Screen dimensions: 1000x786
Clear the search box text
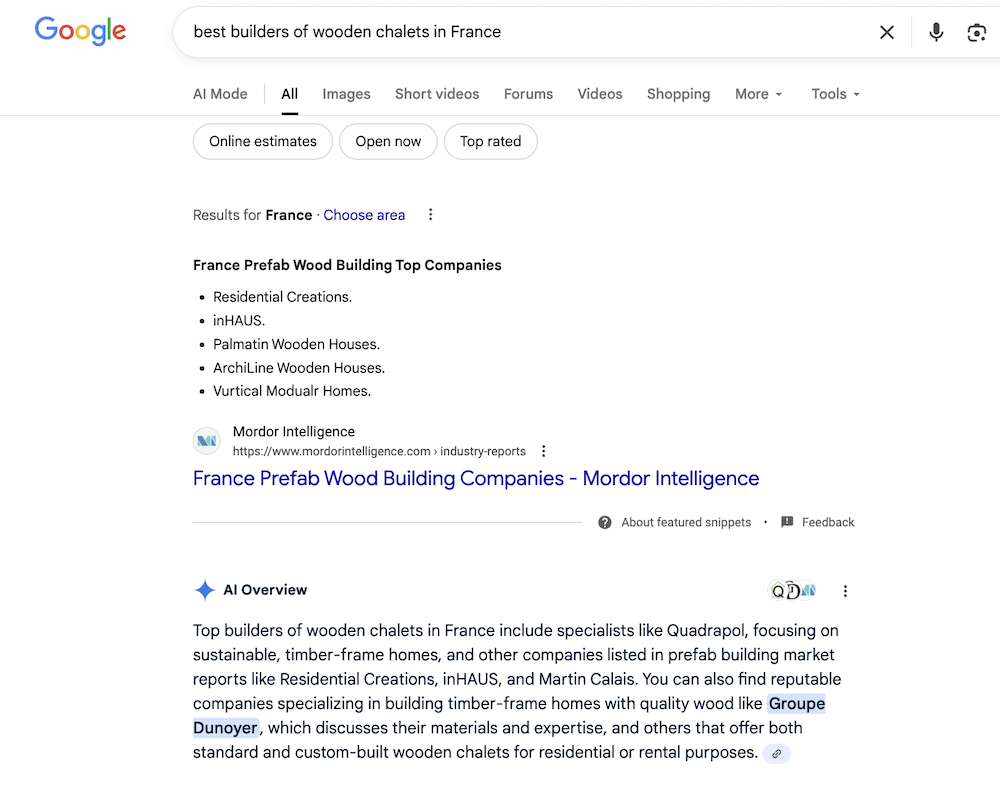click(x=886, y=32)
